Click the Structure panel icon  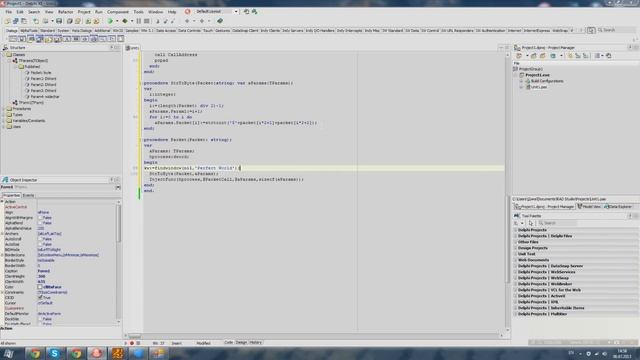pyautogui.click(x=5, y=48)
